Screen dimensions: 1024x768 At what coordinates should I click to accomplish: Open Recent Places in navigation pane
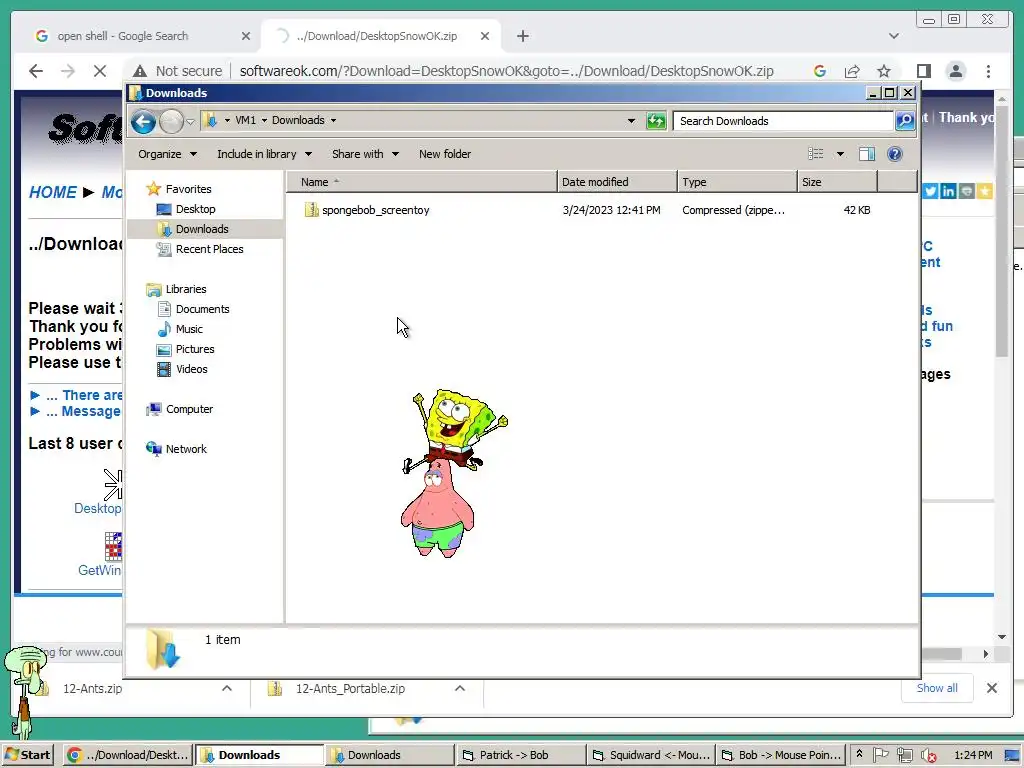(x=209, y=249)
